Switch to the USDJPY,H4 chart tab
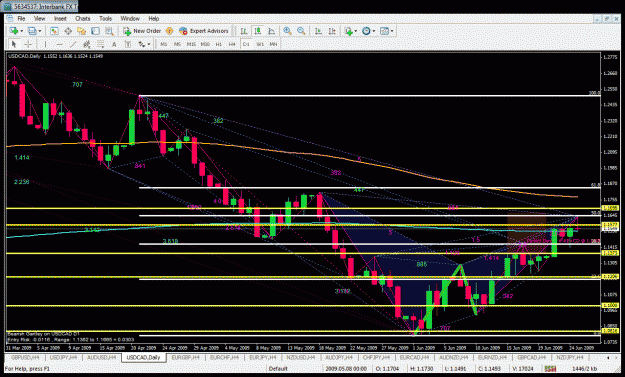The image size is (625, 377). pyautogui.click(x=64, y=357)
